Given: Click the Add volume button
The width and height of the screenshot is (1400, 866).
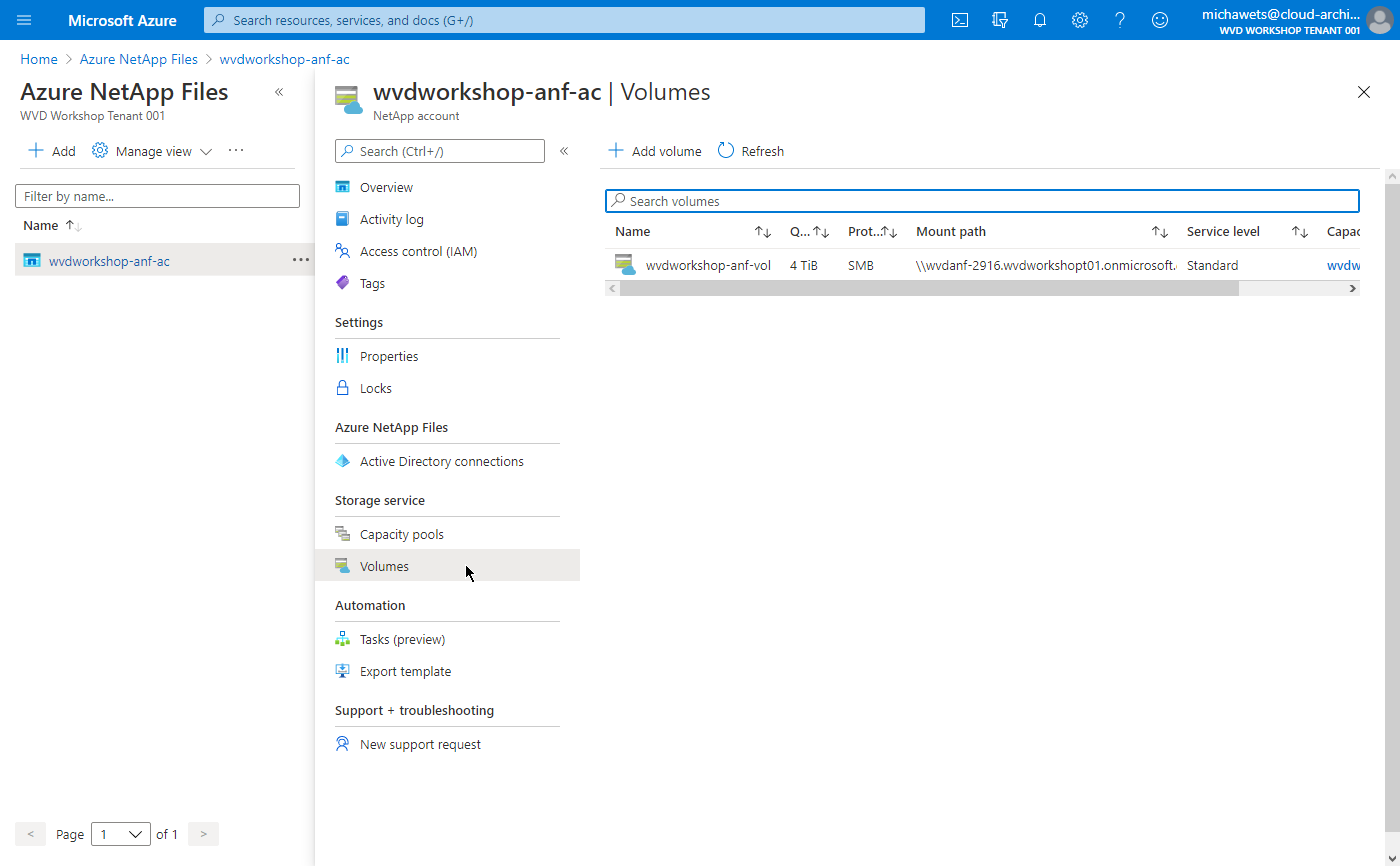Looking at the screenshot, I should pyautogui.click(x=655, y=151).
